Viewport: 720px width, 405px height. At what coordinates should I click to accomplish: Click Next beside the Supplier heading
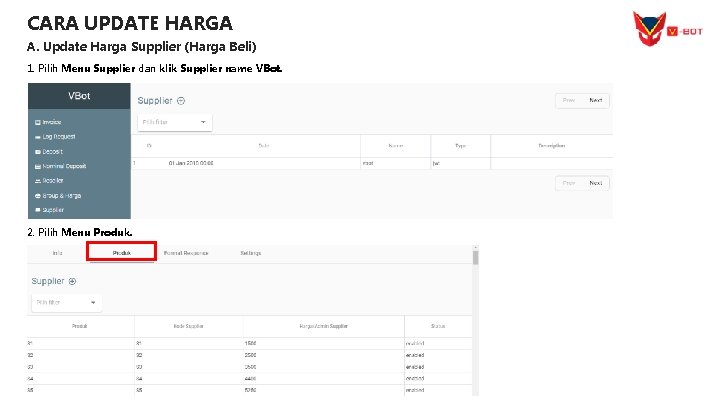(x=596, y=100)
